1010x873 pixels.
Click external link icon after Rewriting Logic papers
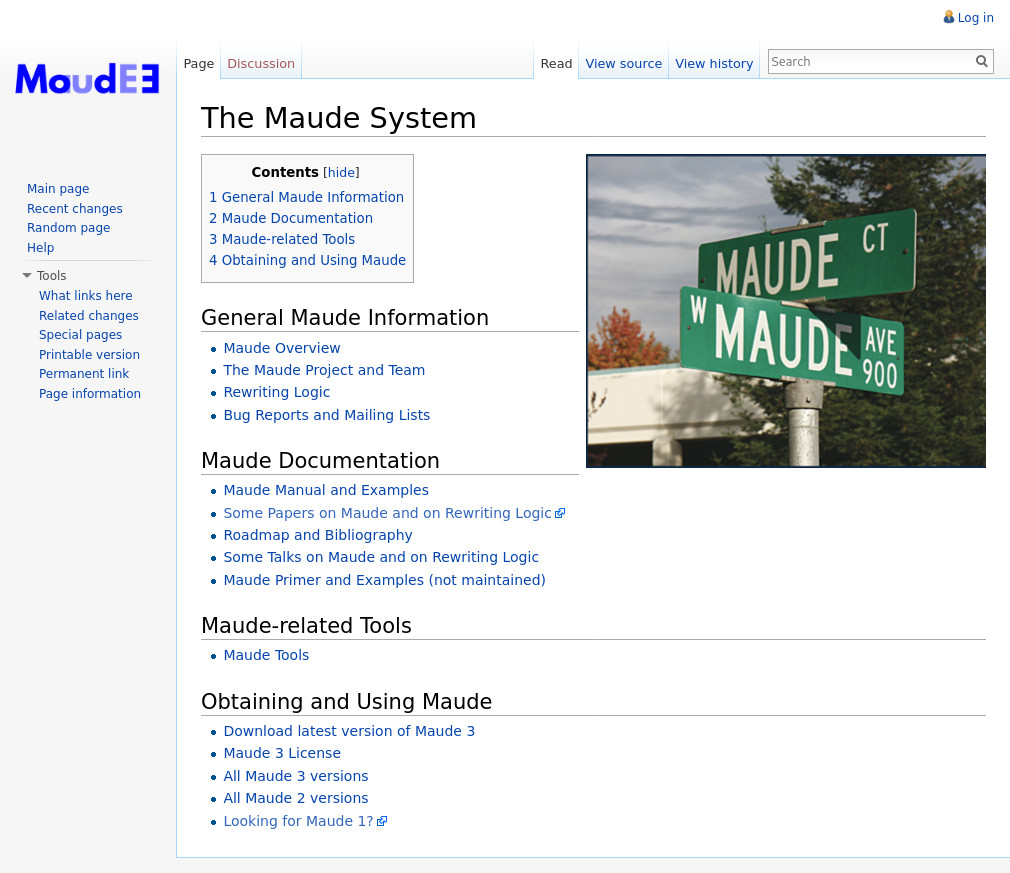coord(561,513)
